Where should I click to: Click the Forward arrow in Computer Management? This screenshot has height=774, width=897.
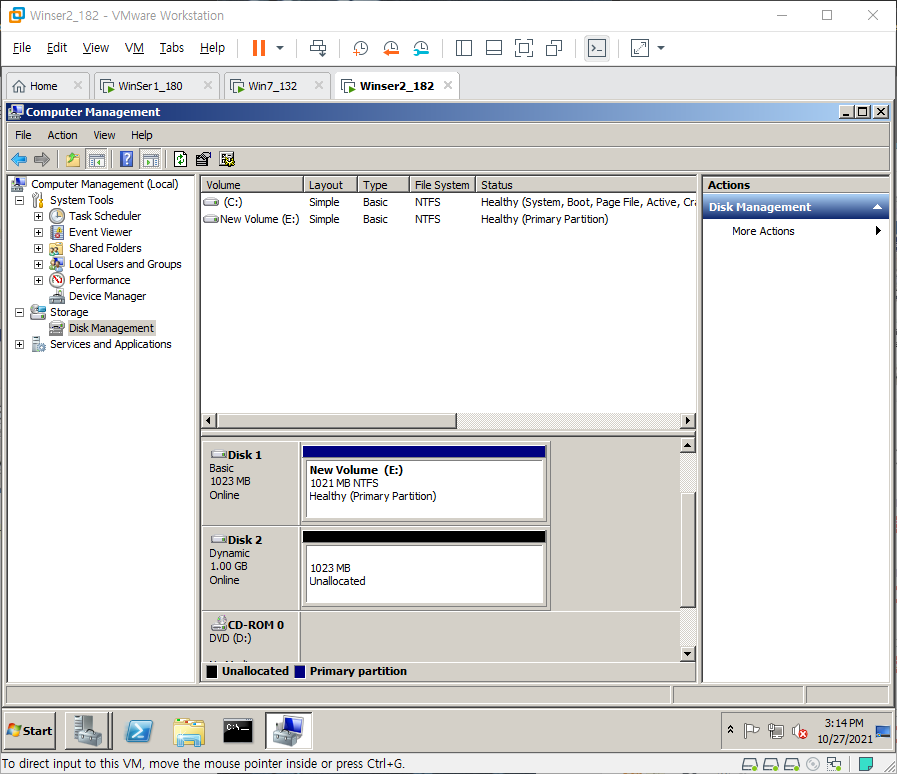point(42,159)
